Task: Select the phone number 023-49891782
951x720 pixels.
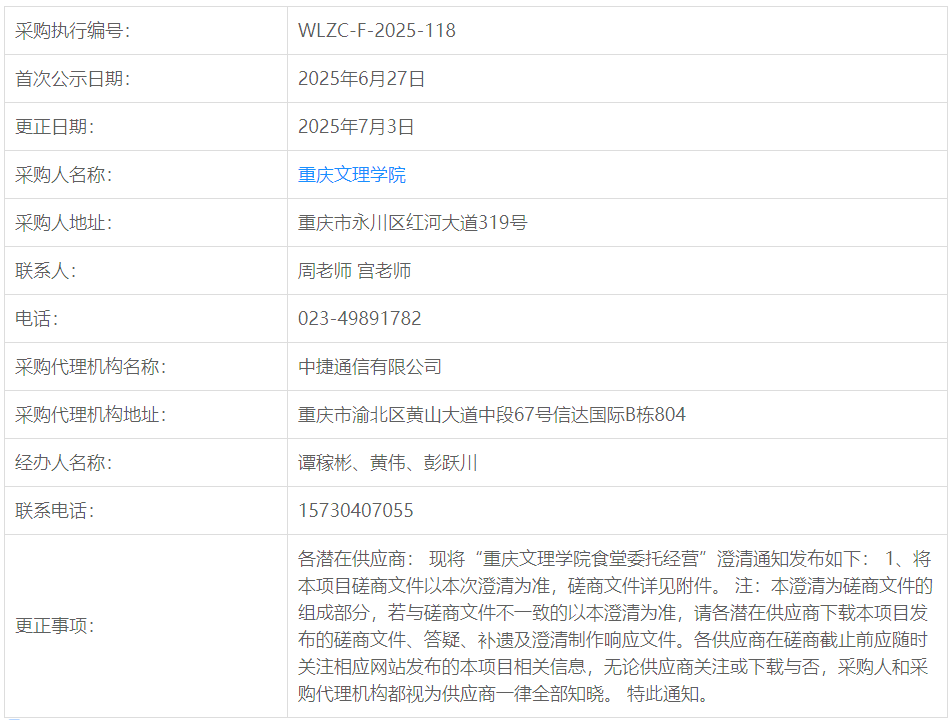Action: tap(360, 319)
